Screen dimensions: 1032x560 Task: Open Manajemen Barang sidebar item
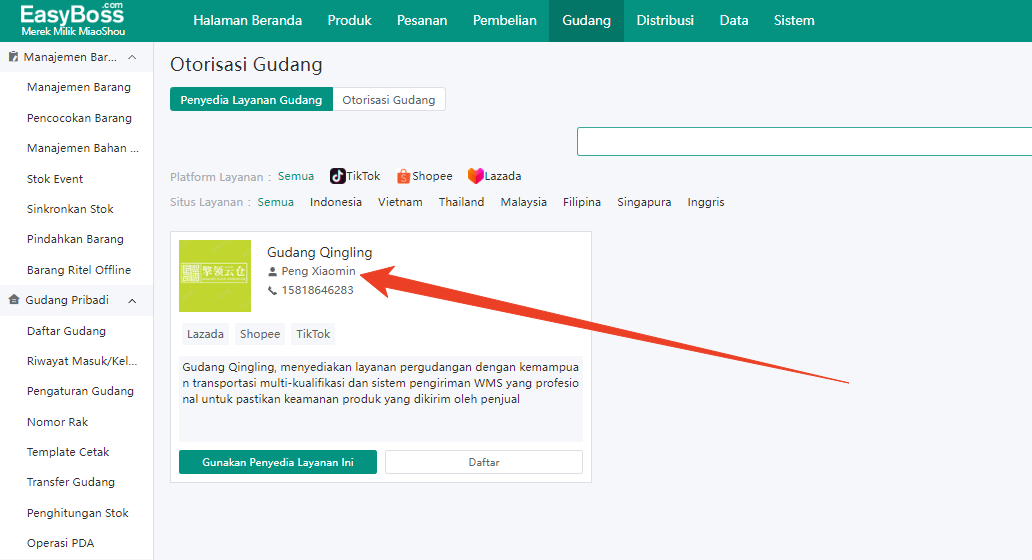(x=79, y=88)
